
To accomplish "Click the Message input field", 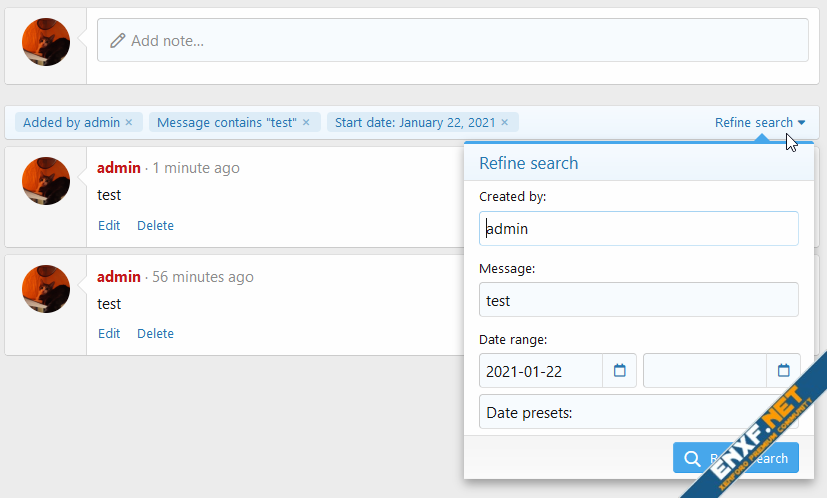I will click(x=638, y=300).
